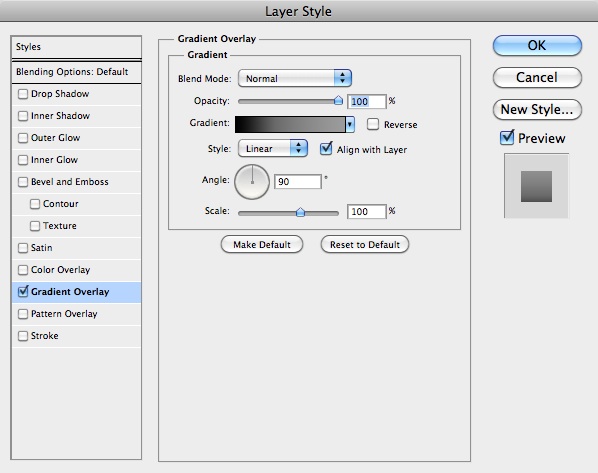The height and width of the screenshot is (473, 598).
Task: Check the Contour sub-option box
Action: (x=35, y=204)
